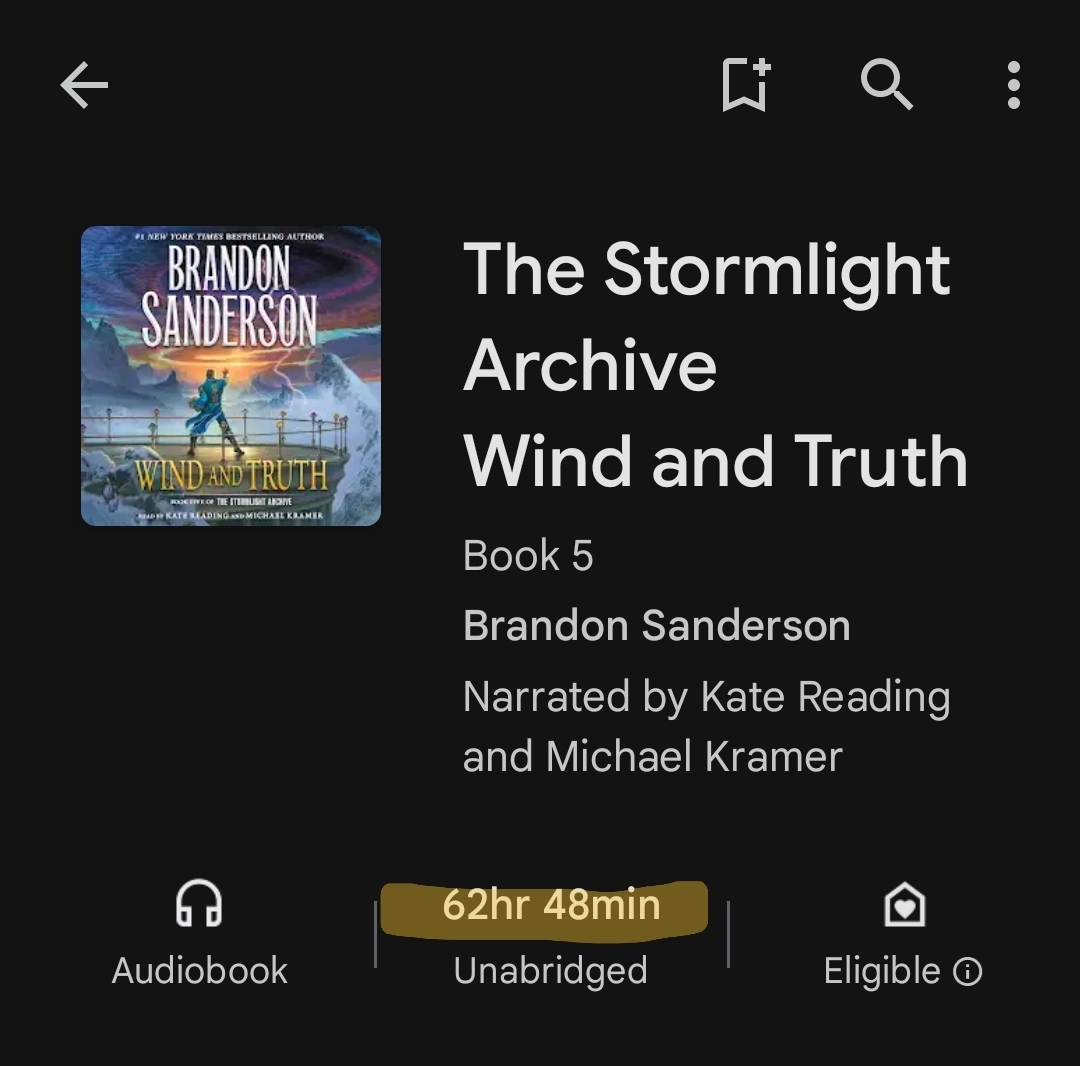Screen dimensions: 1080x1066
Task: Tap the family library house icon
Action: [x=904, y=904]
